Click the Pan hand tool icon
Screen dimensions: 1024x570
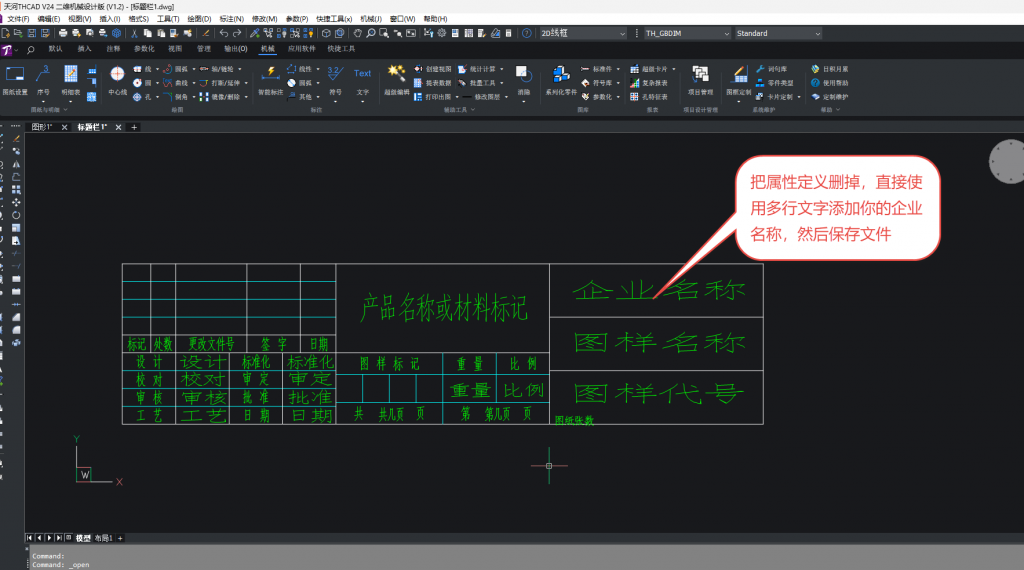click(x=357, y=33)
